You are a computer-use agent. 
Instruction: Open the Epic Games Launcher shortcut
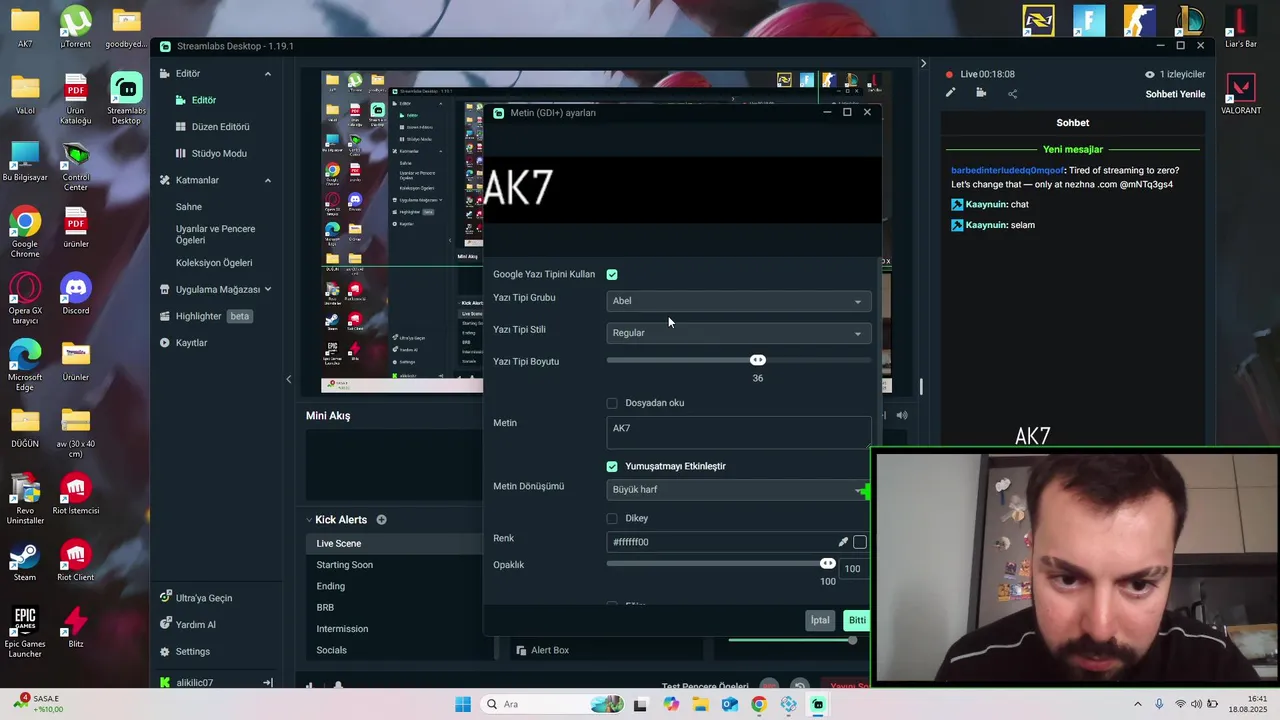25,632
